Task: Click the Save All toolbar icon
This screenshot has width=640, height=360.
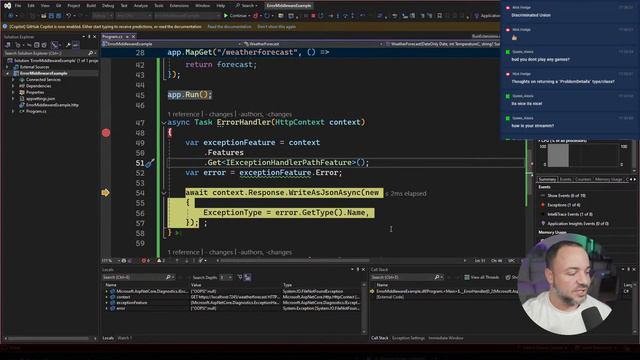Action: (59, 16)
